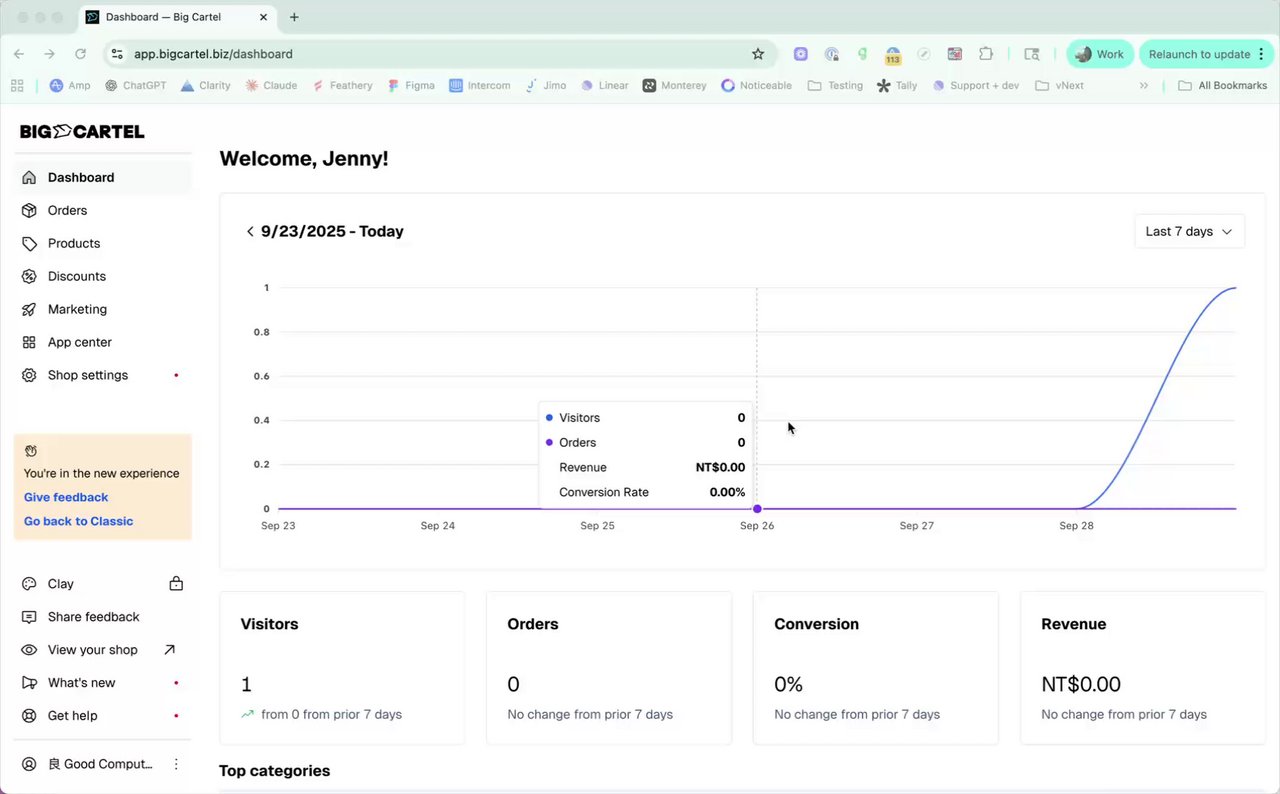
Task: Click the Marketing rocket icon
Action: (29, 310)
